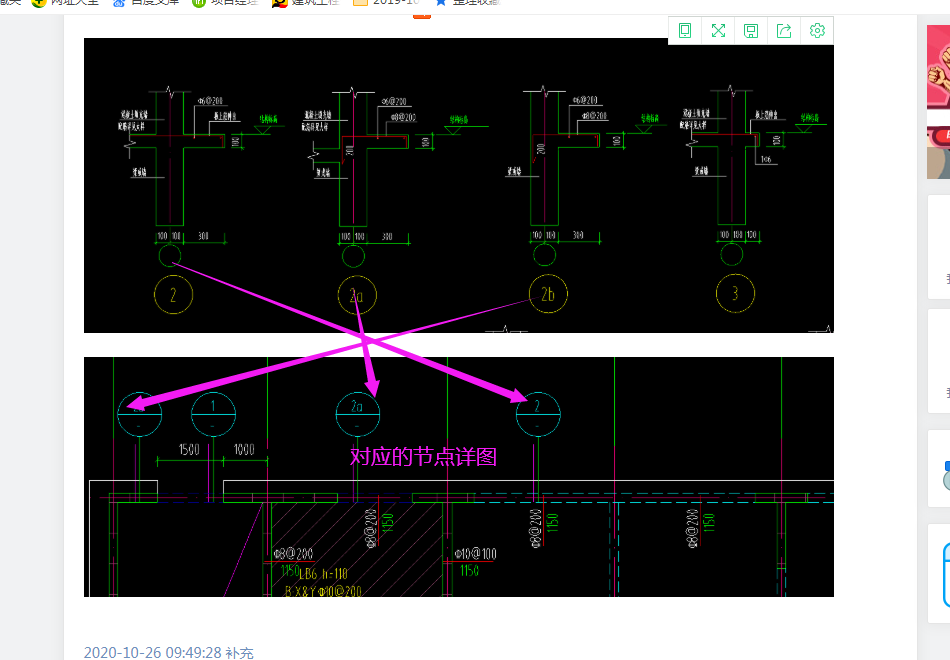Open settings gear in image toolbar
950x660 pixels.
[817, 31]
